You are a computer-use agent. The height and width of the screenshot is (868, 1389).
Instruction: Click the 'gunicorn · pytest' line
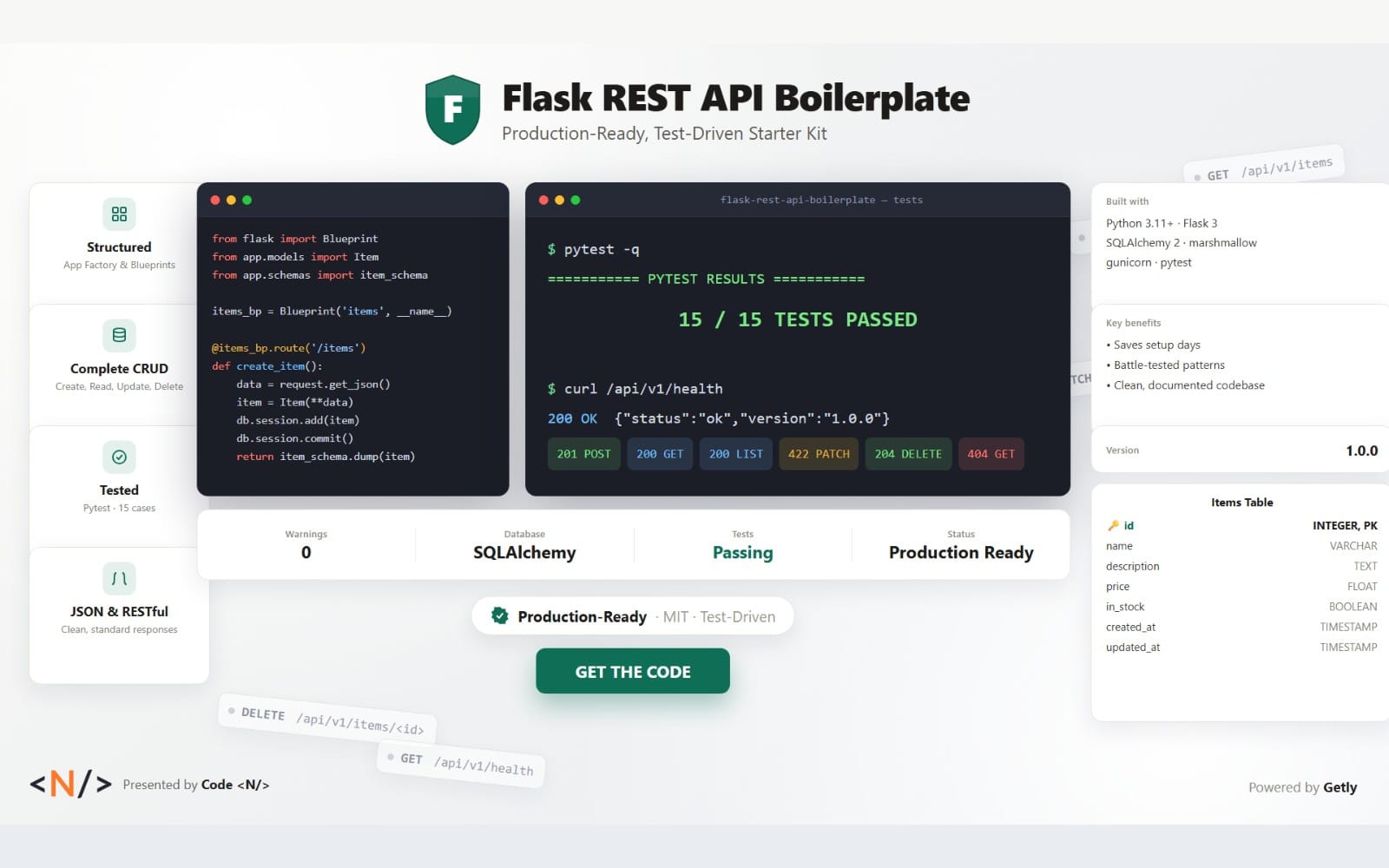[1149, 263]
